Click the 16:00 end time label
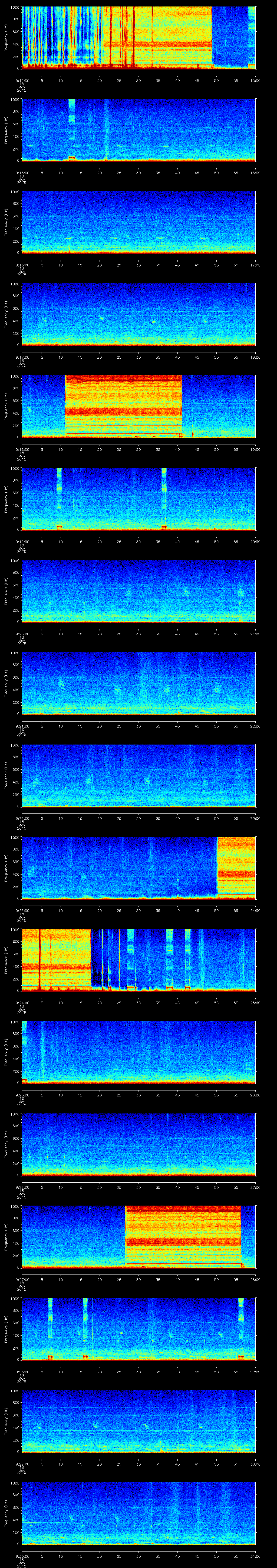This screenshot has width=277, height=1568. click(256, 173)
